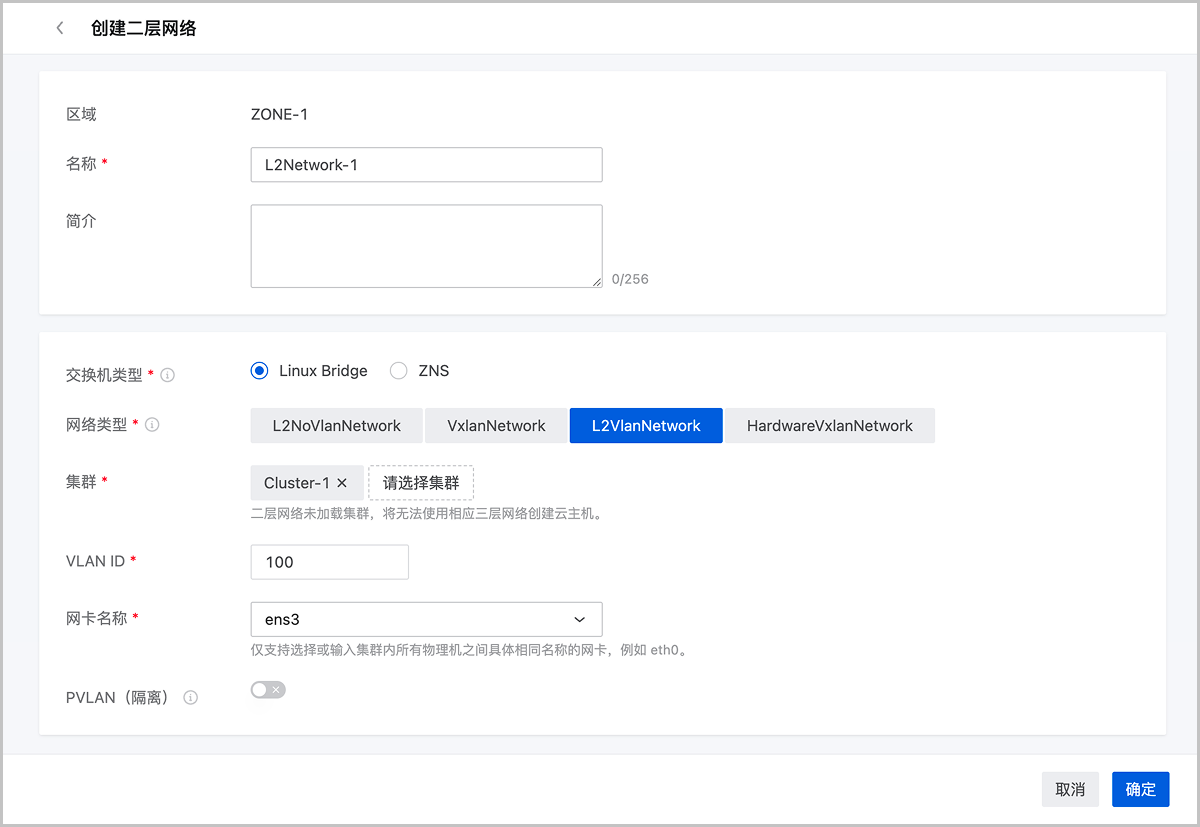Screen dimensions: 1200x827
Task: Choose the L2NoVlanNetwork network type
Action: tap(337, 425)
